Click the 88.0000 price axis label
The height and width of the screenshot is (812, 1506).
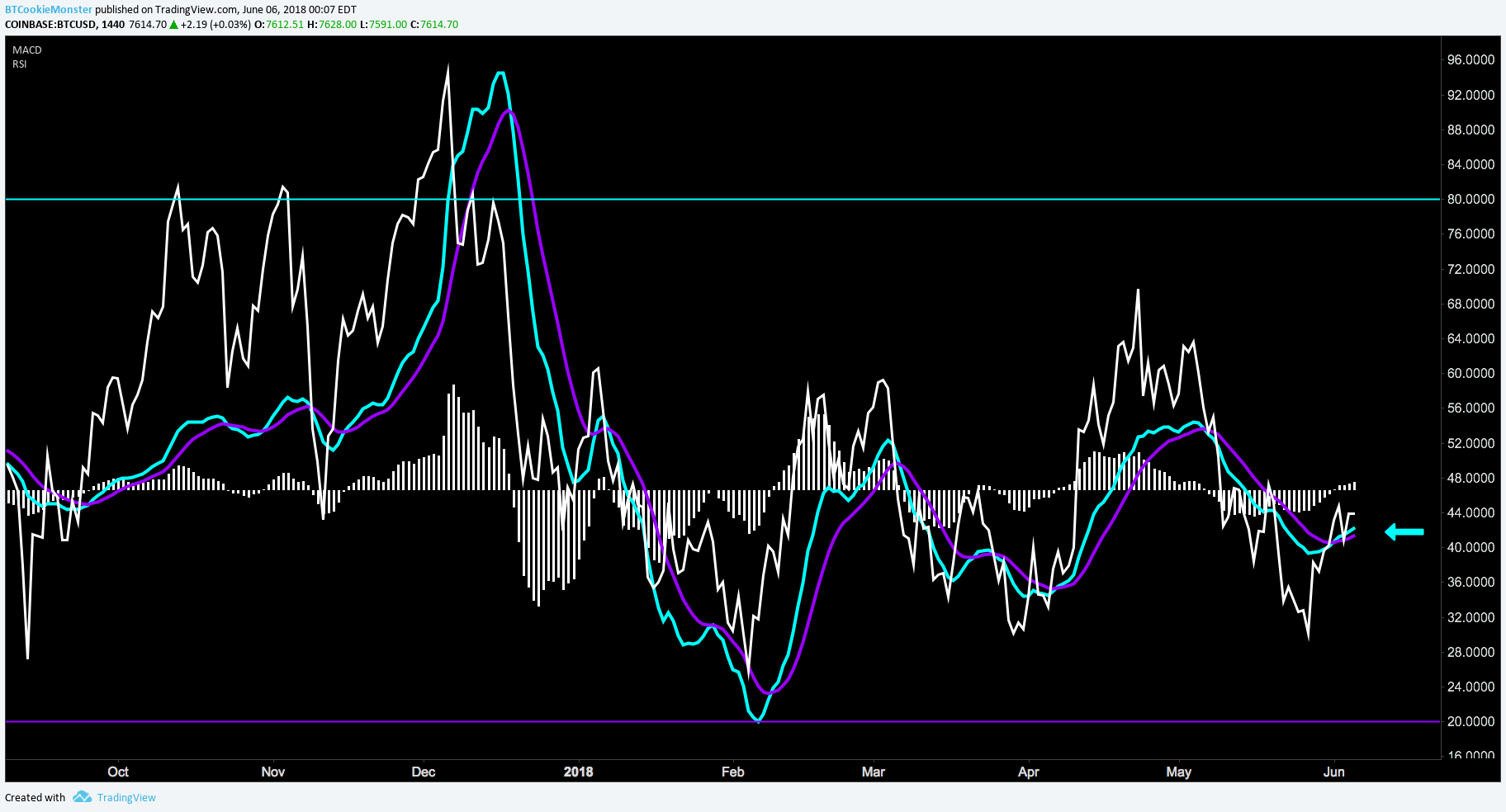coord(1470,130)
